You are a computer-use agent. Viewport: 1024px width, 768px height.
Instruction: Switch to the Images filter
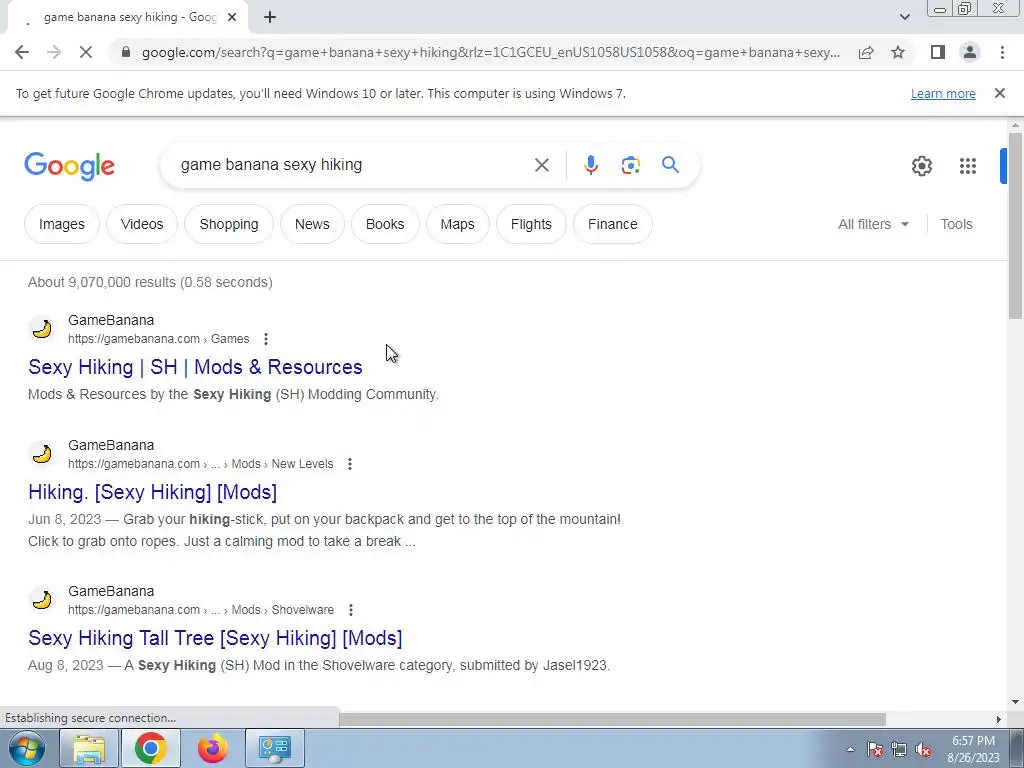tap(61, 224)
